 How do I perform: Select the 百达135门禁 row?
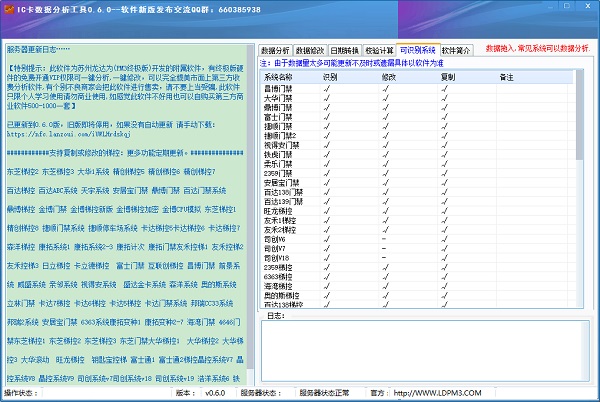417,192
